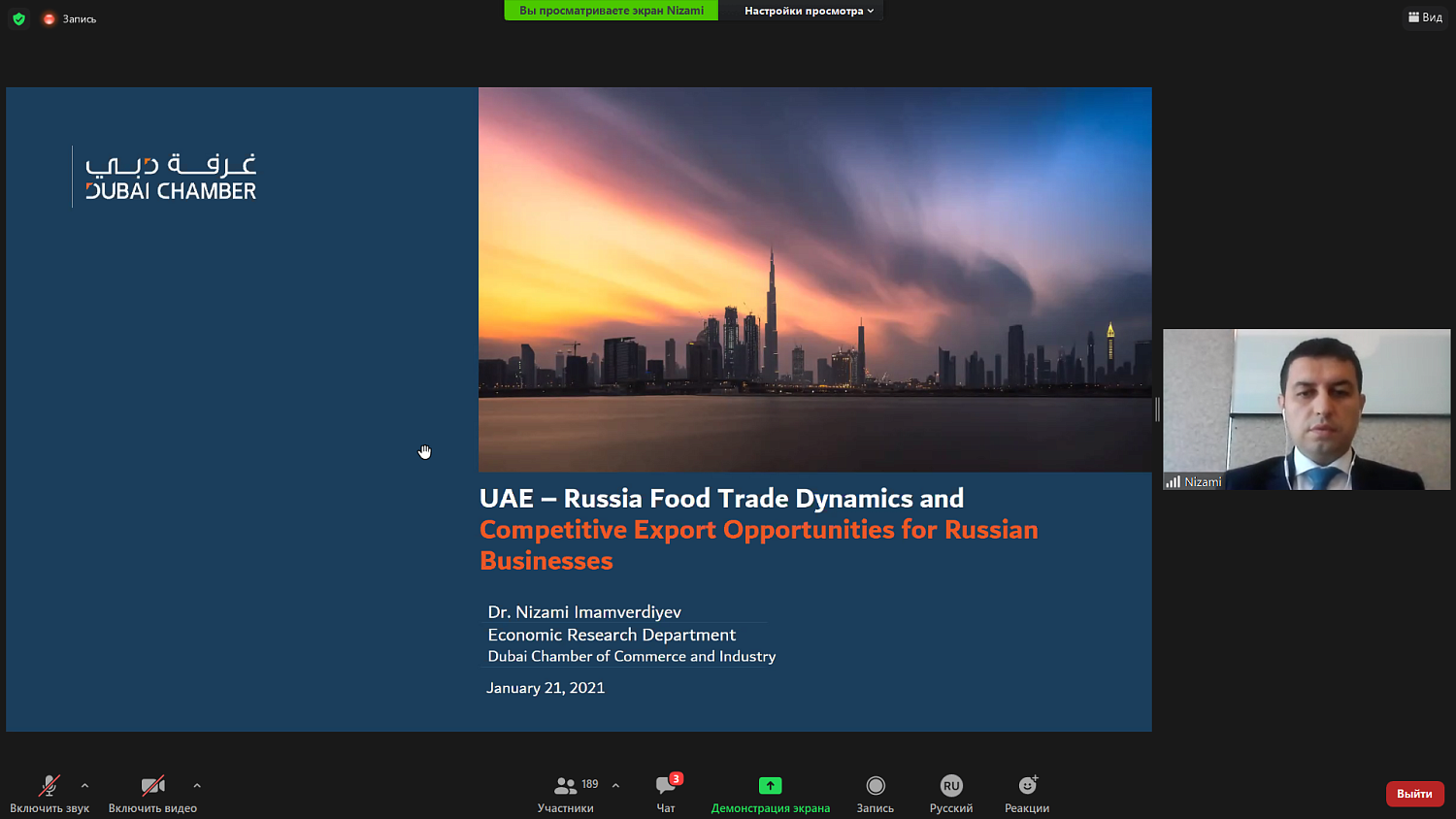Viewport: 1456px width, 819px height.
Task: Open the 'Настройки просмотра' dropdown
Action: 809,11
